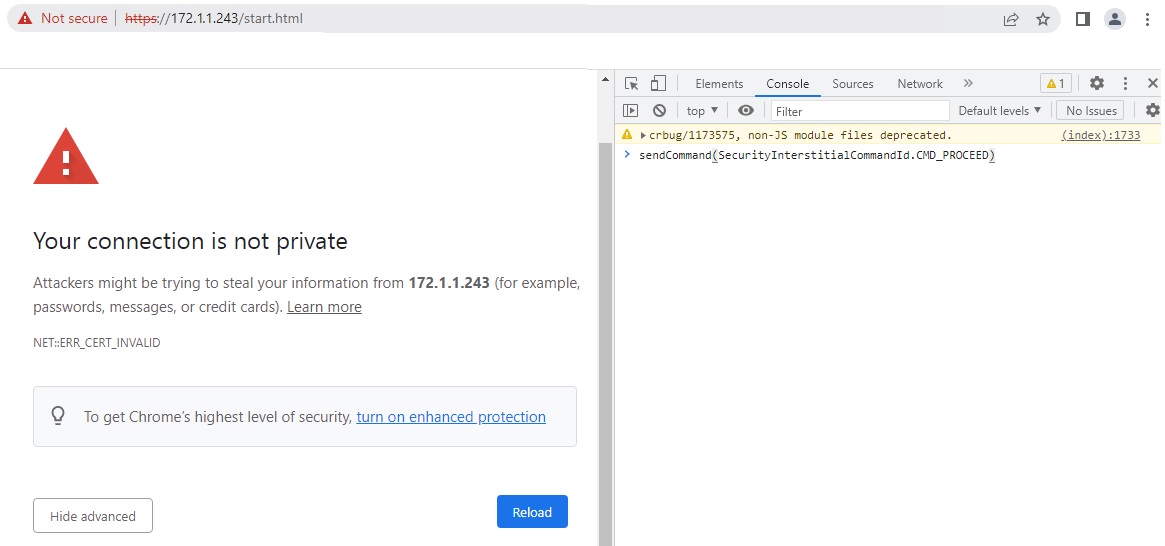
Task: Click in the console Filter field
Action: pyautogui.click(x=860, y=111)
